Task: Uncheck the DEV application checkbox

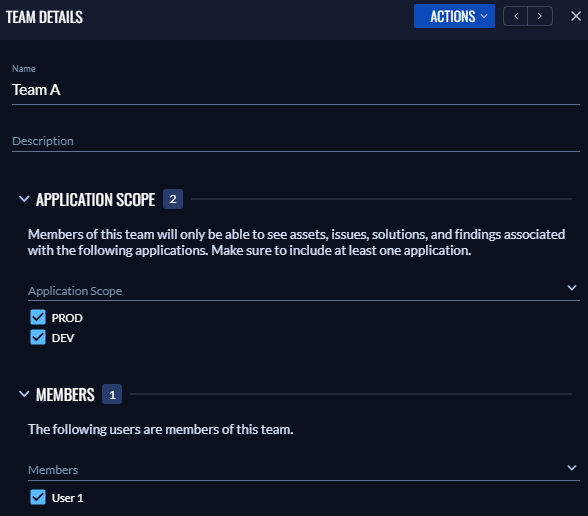Action: [38, 337]
